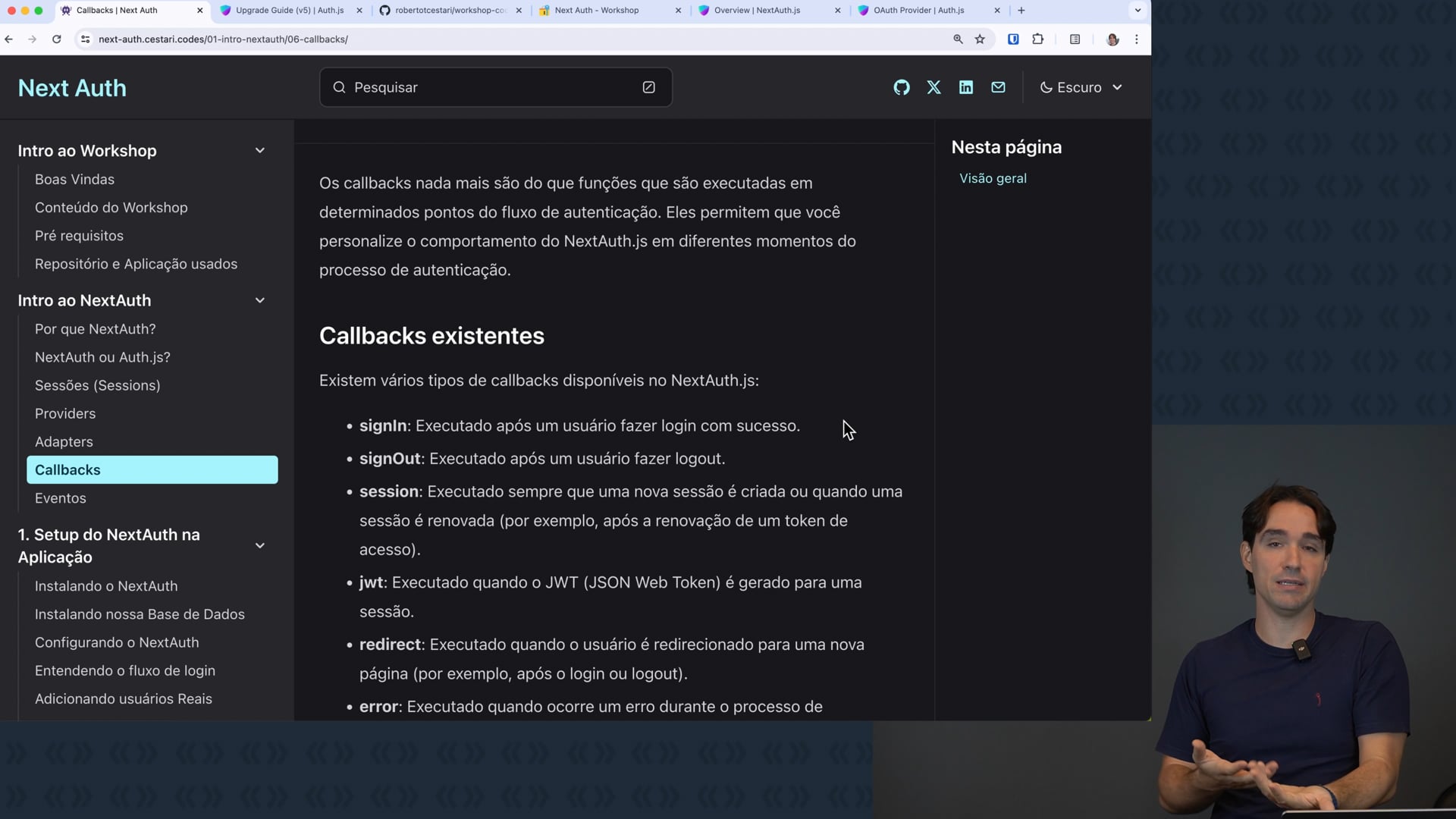Go to Visão geral page section

(x=993, y=178)
